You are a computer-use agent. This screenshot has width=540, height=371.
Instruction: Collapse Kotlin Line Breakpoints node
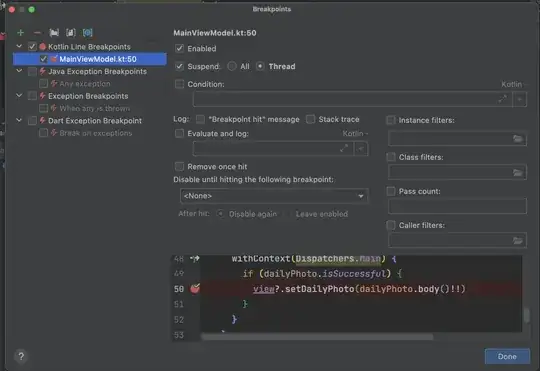click(x=19, y=46)
